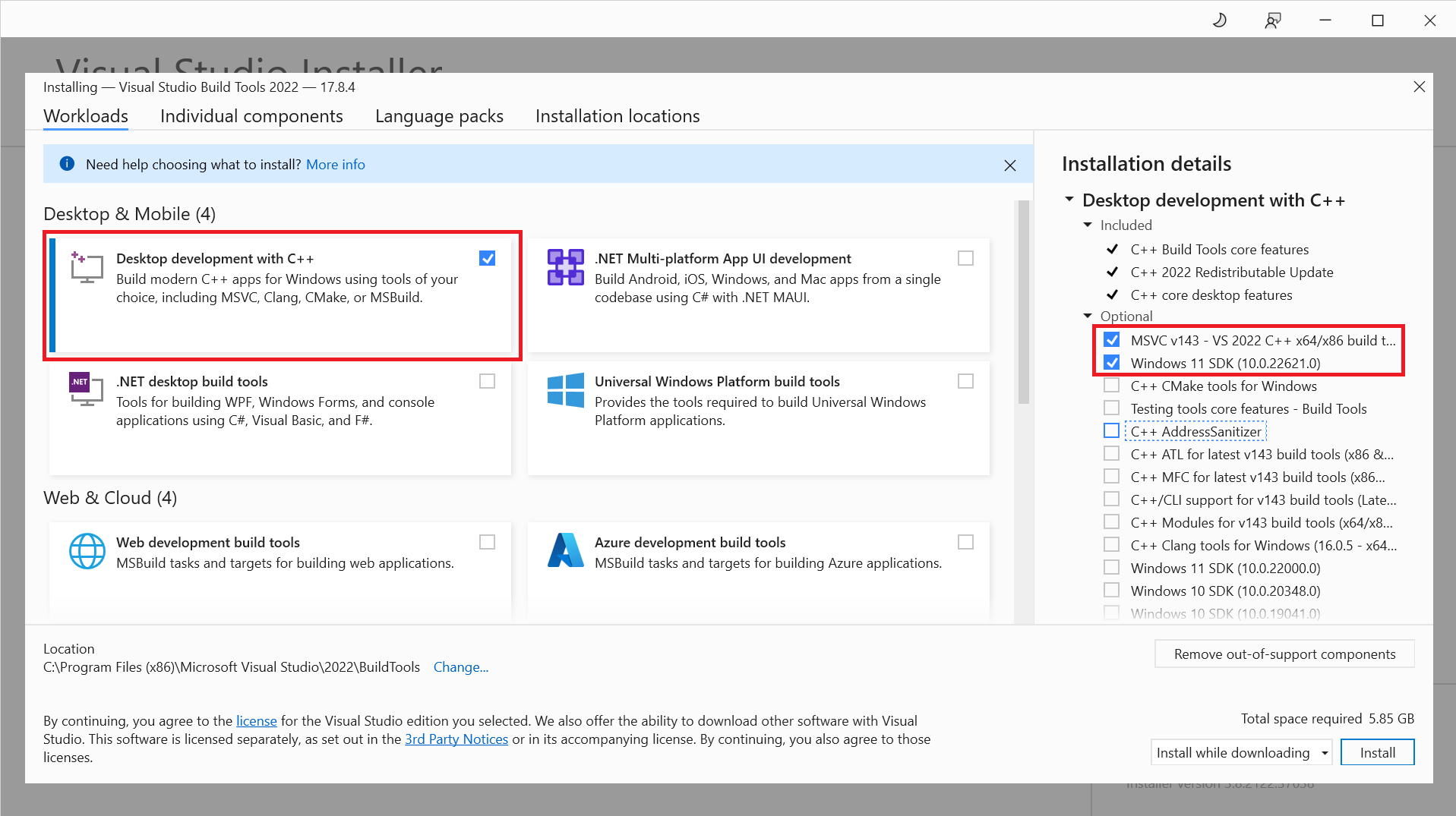Click the Azure development build tools icon
Screen dimensions: 1456x816
point(566,551)
